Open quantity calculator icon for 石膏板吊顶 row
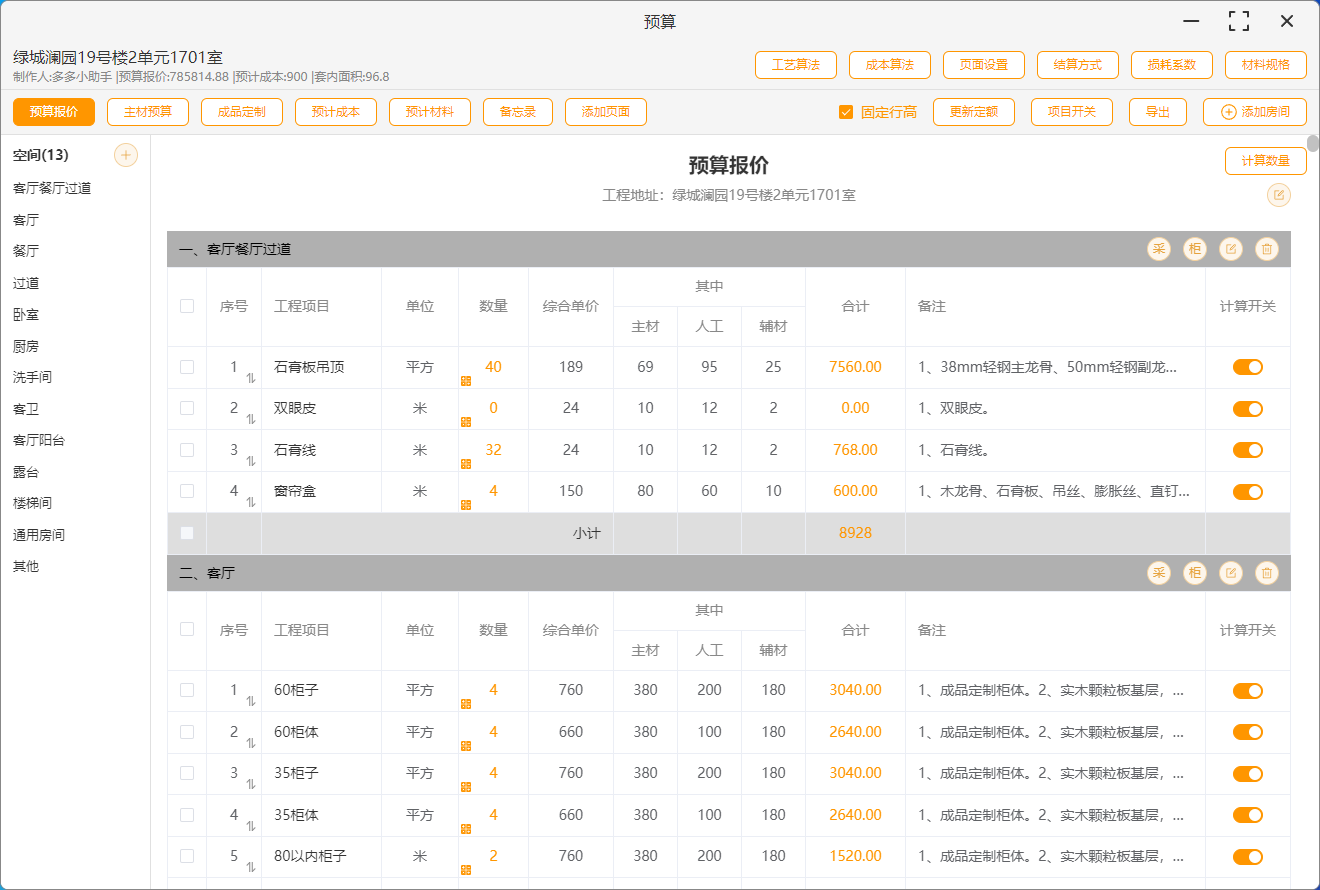This screenshot has height=890, width=1320. tap(466, 381)
